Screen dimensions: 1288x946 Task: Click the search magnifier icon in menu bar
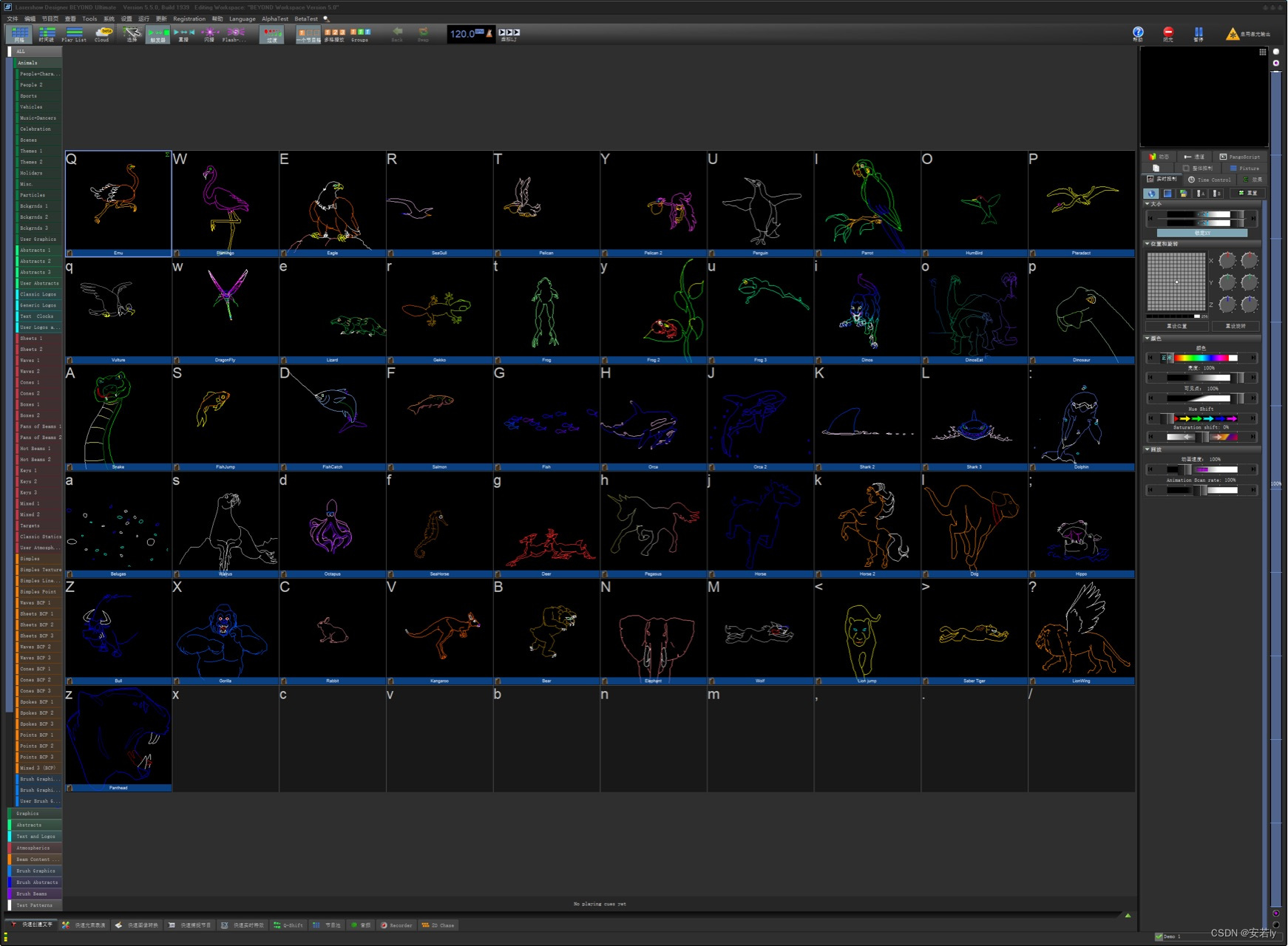tap(326, 18)
